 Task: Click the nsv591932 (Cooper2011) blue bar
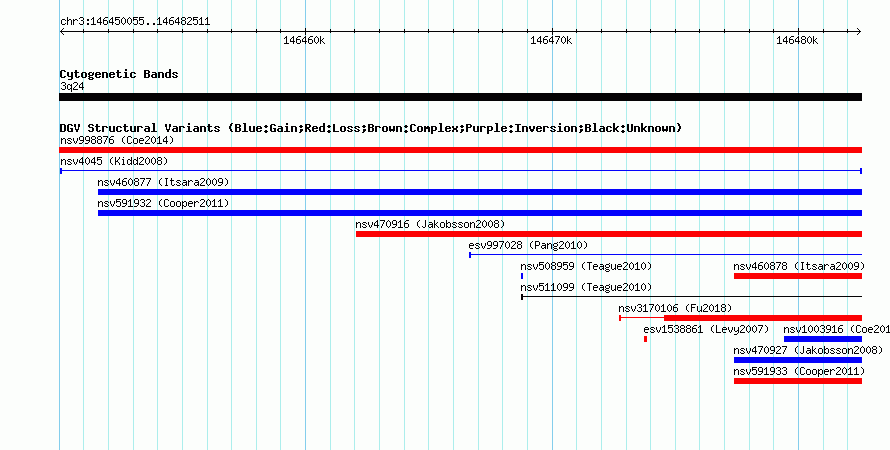[480, 213]
